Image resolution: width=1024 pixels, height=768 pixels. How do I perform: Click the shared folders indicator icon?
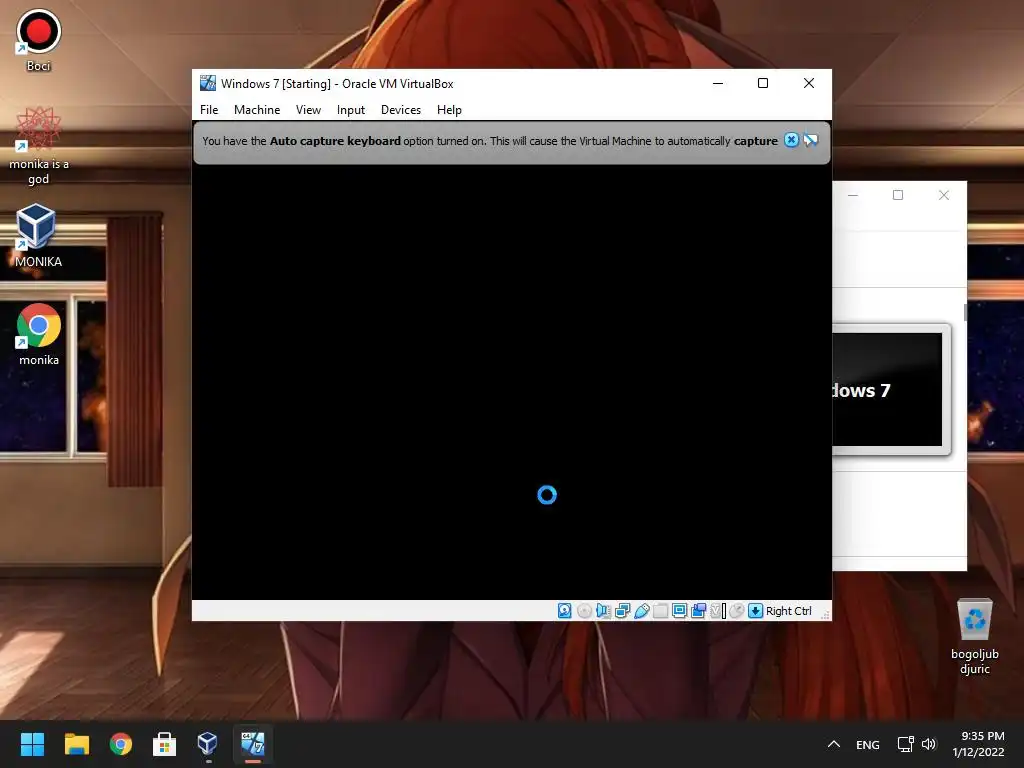click(x=660, y=611)
